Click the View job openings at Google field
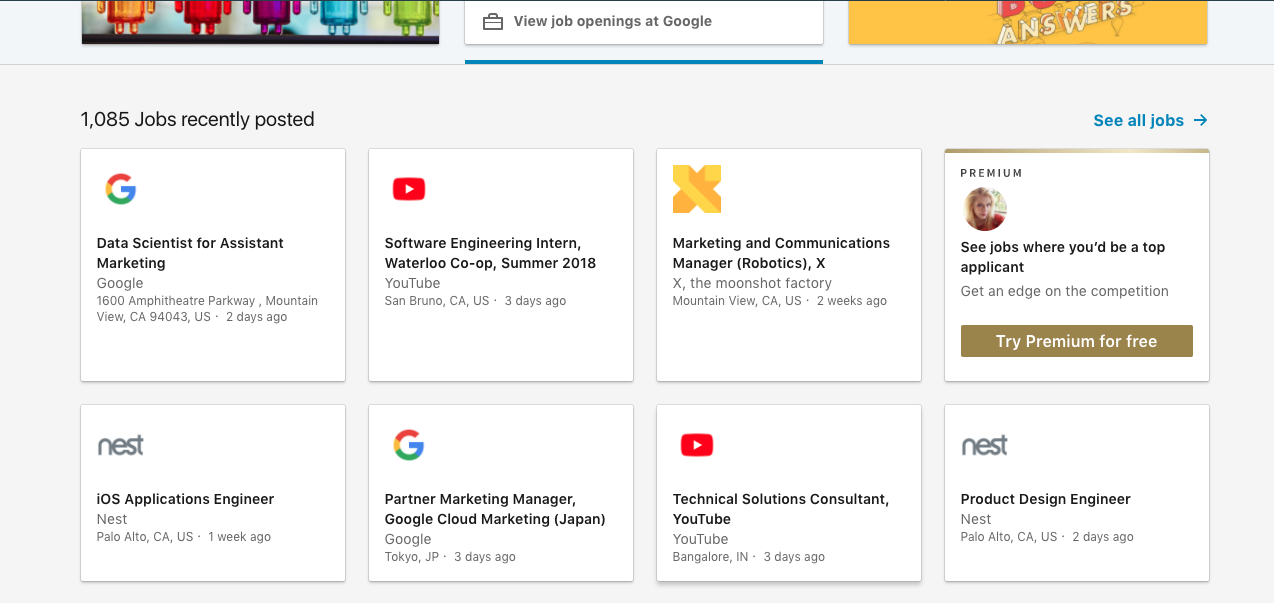Screen dimensions: 1274x603 point(643,20)
